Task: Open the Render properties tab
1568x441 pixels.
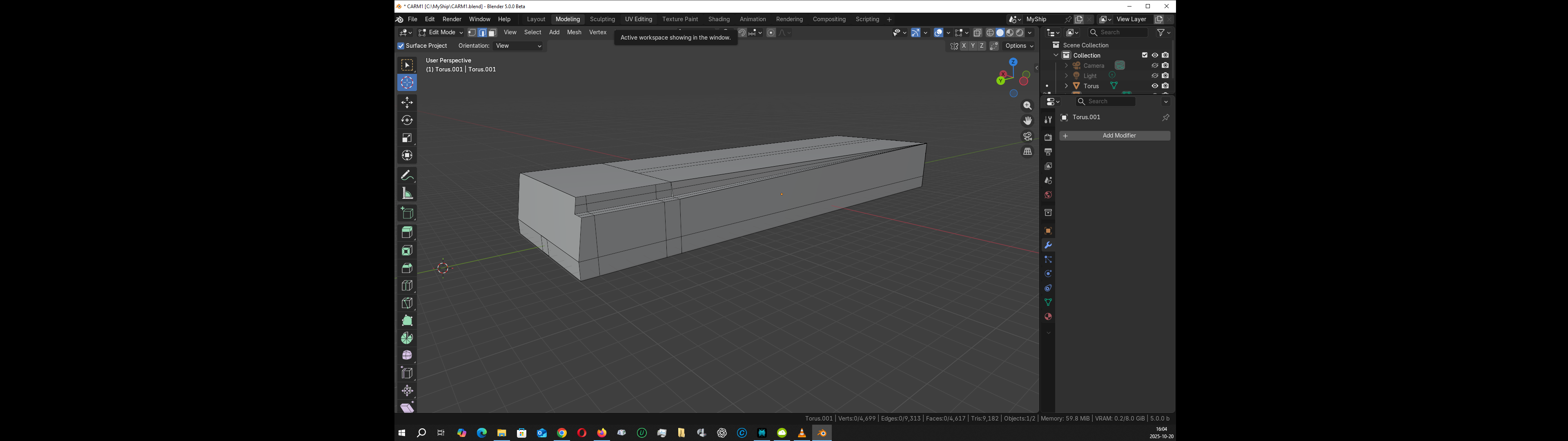Action: [x=1047, y=138]
